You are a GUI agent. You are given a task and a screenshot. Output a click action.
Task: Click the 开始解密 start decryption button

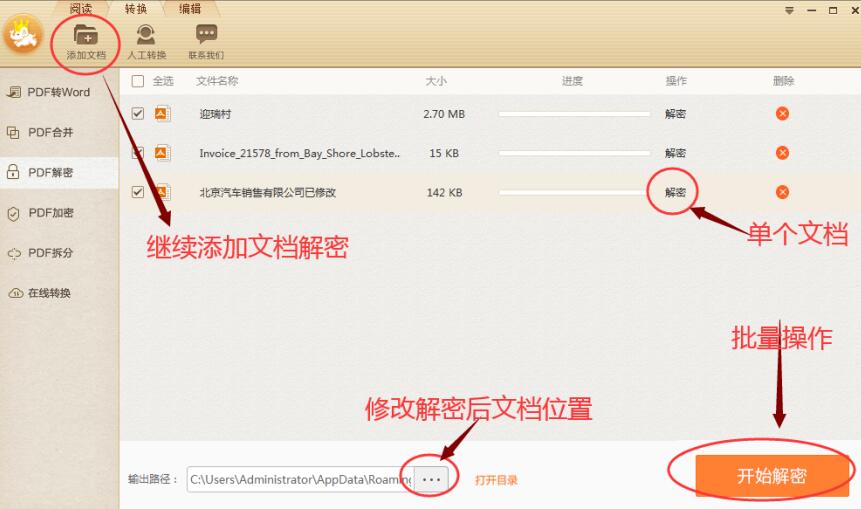click(x=771, y=476)
